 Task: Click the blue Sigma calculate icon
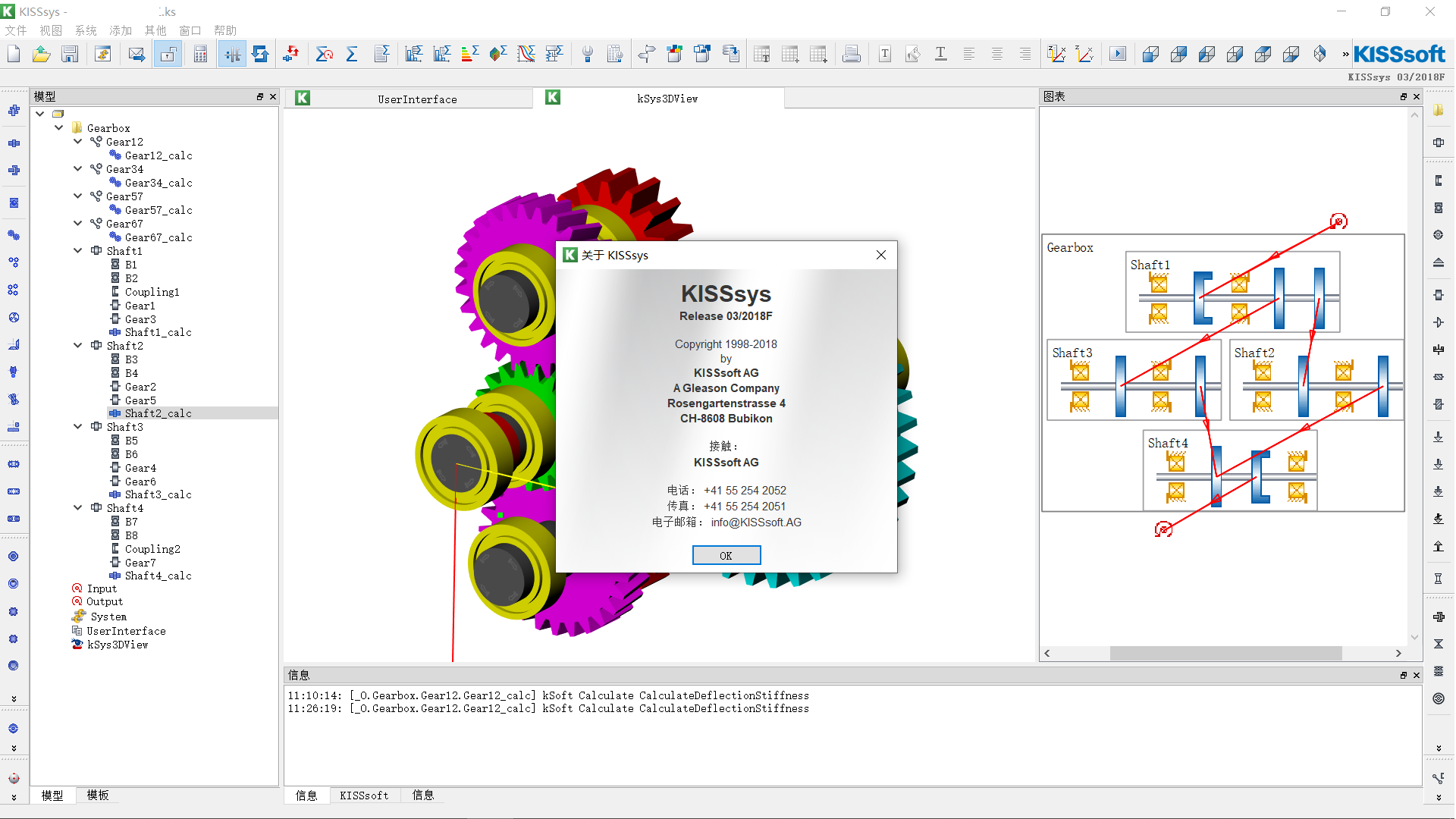pyautogui.click(x=352, y=54)
